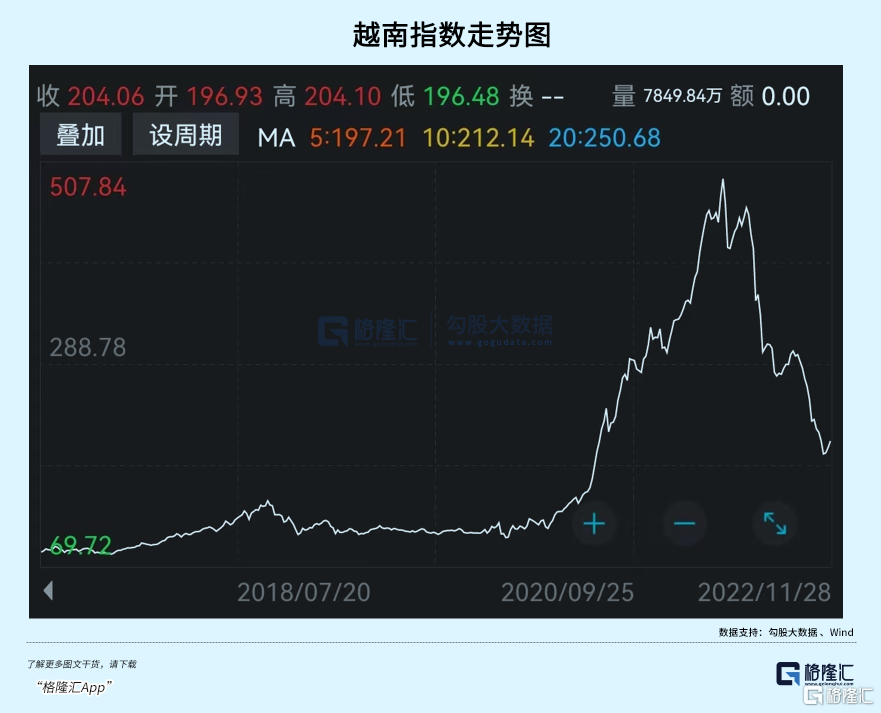Click the plus zoom-in icon
881x713 pixels.
(x=594, y=524)
